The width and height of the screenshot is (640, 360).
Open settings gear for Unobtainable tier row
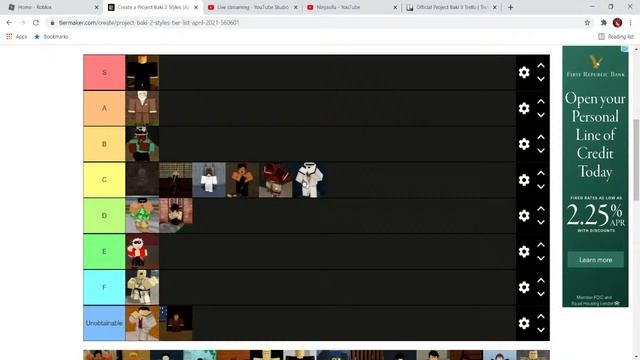coord(524,323)
